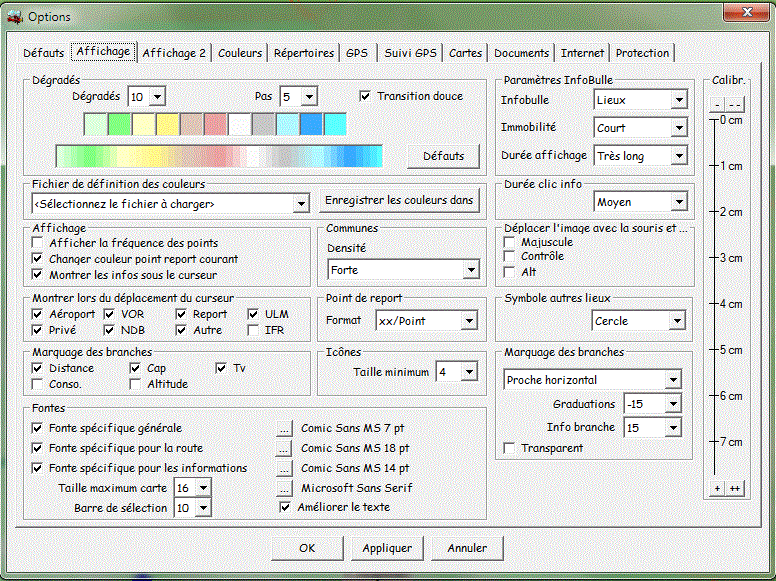Pick the medium blue gradient swatch
The width and height of the screenshot is (776, 581).
311,124
